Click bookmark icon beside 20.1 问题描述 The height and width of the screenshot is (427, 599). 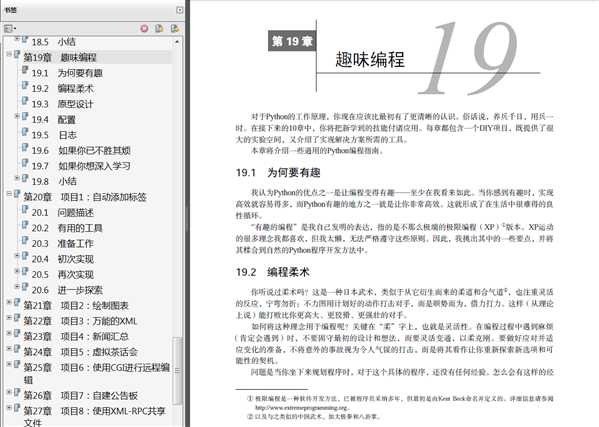(x=25, y=210)
